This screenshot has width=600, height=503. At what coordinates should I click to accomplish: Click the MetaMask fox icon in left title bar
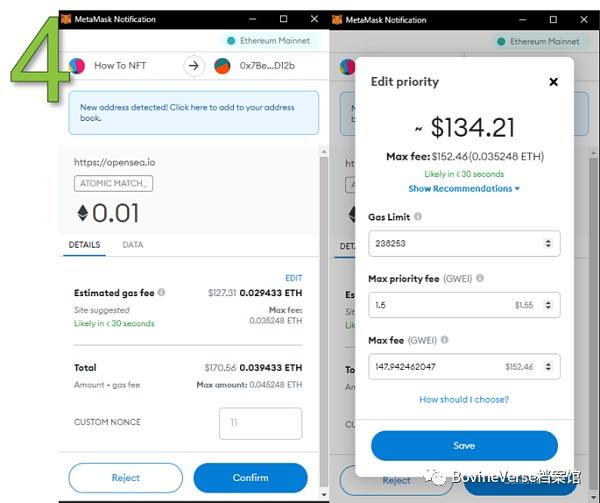66,19
